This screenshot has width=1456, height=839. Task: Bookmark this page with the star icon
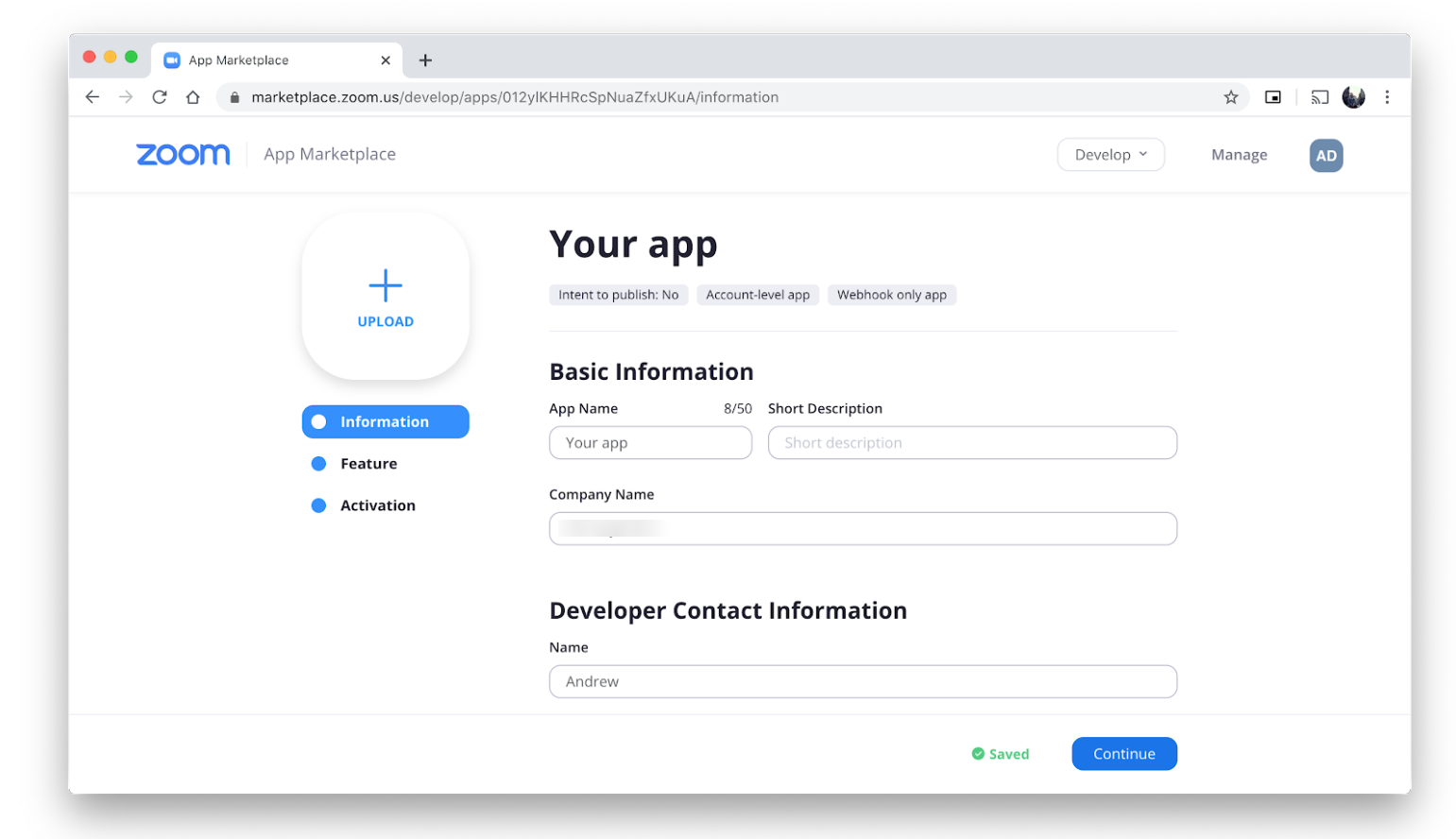(x=1230, y=97)
